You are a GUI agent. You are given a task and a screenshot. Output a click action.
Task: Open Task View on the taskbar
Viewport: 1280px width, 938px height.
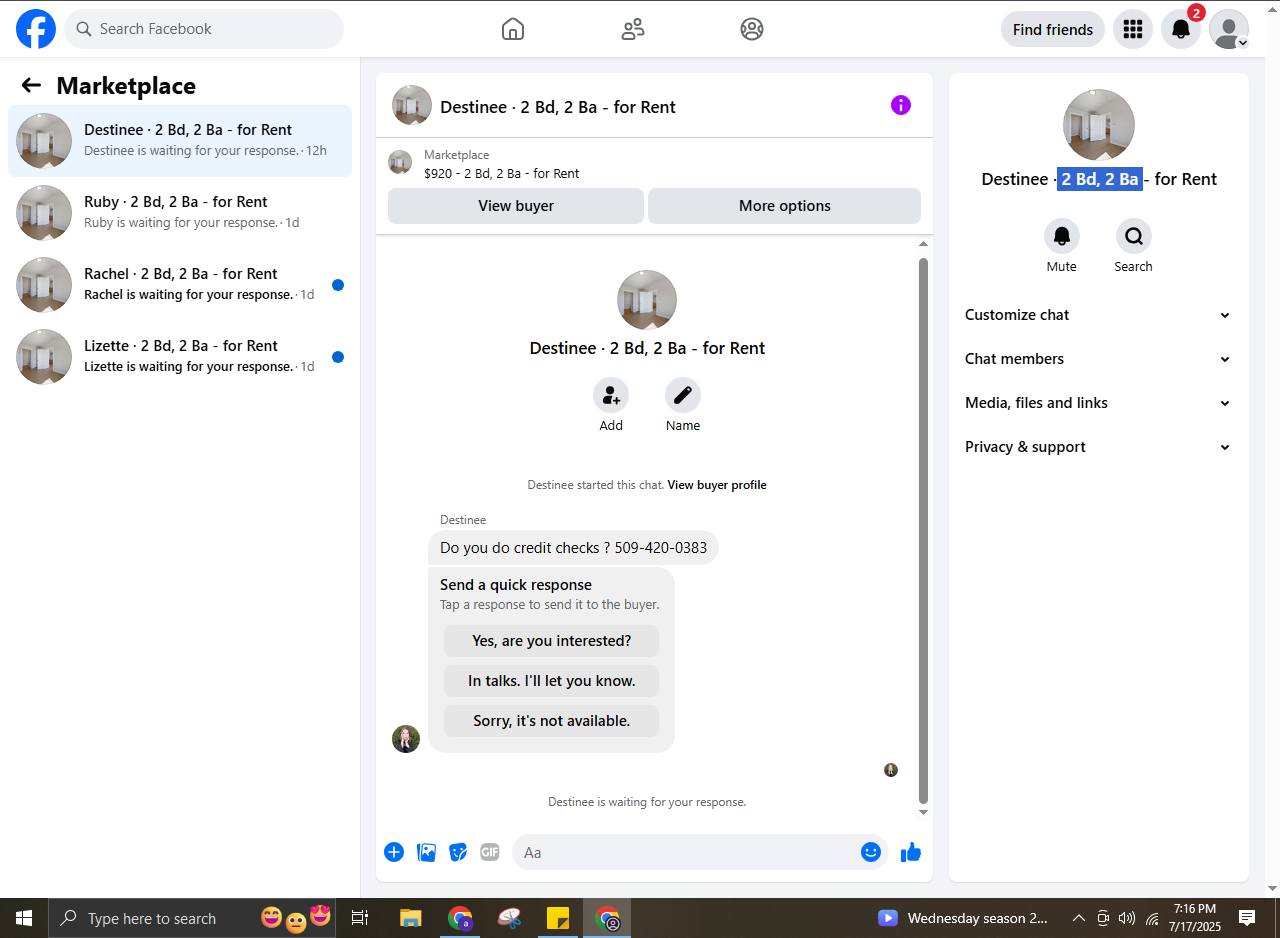coord(360,918)
